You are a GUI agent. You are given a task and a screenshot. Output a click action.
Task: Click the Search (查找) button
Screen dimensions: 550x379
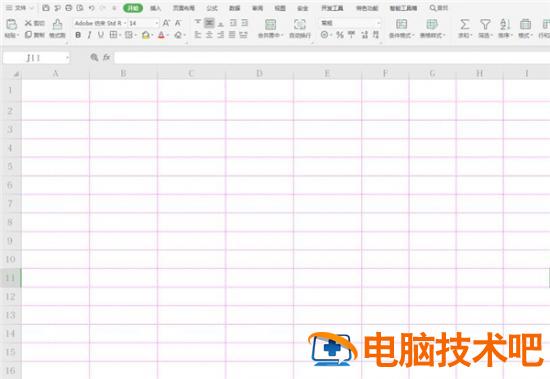click(x=439, y=8)
